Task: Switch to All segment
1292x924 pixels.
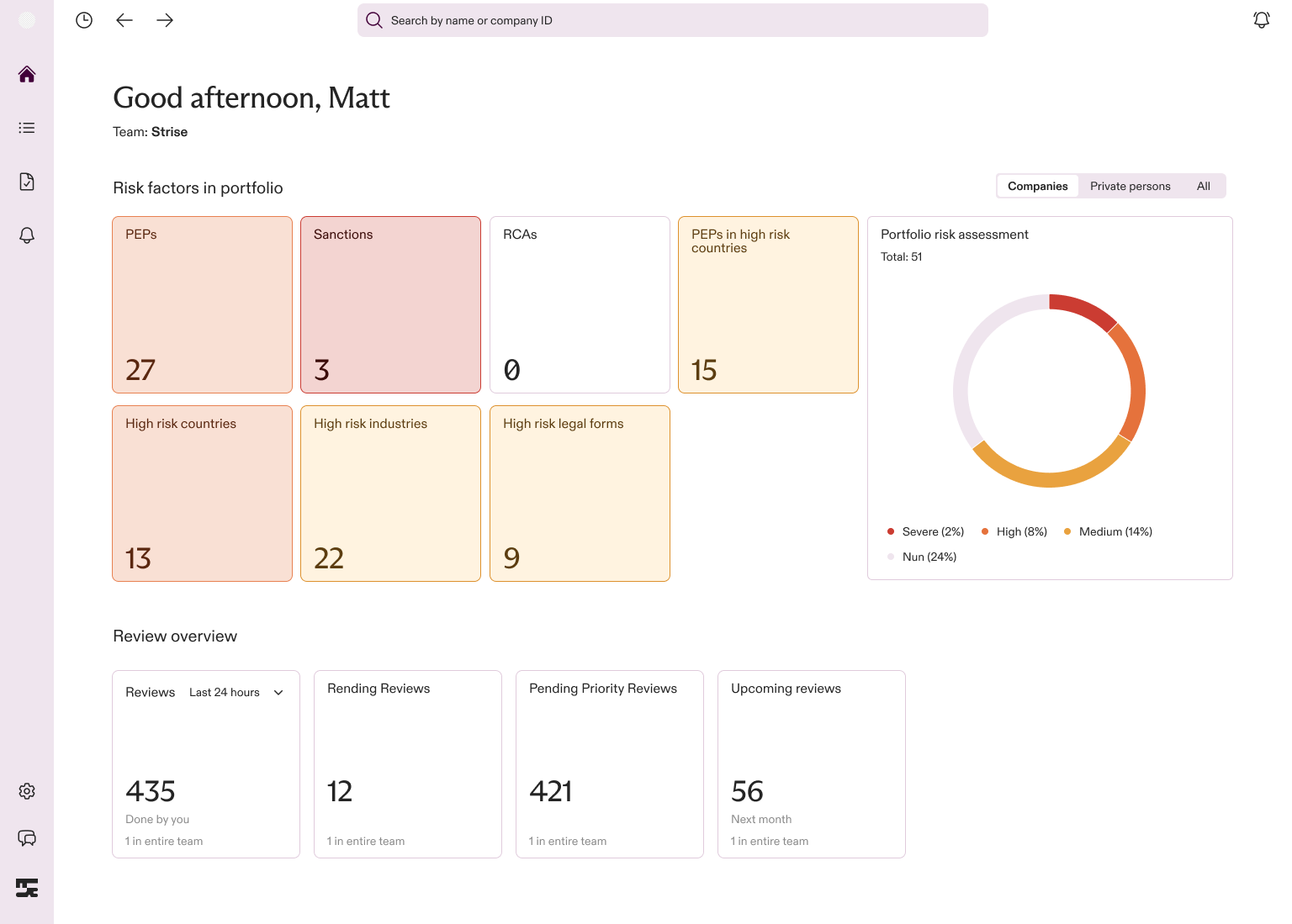Action: coord(1204,186)
